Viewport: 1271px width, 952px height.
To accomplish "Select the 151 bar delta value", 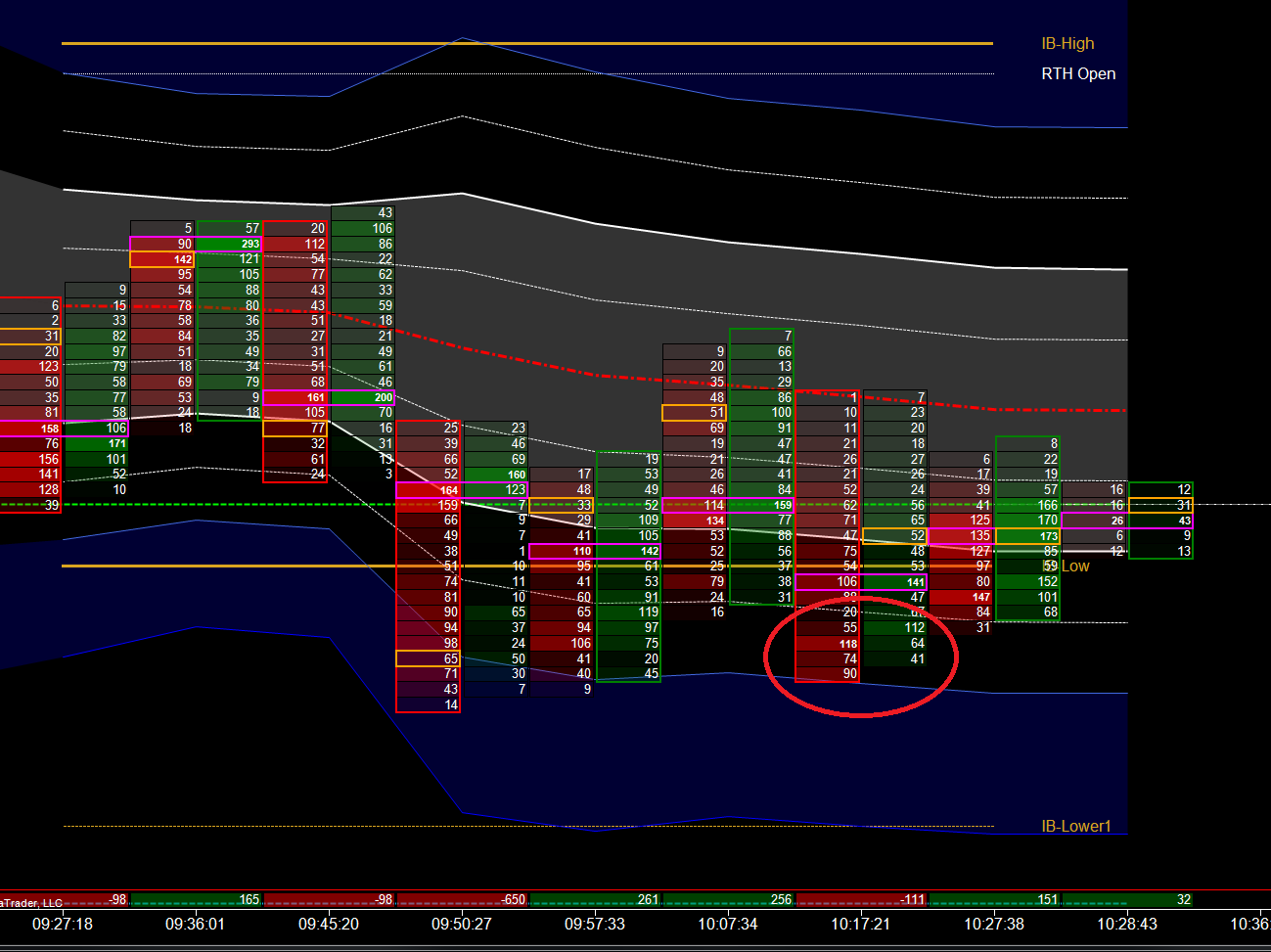I will pyautogui.click(x=1047, y=899).
